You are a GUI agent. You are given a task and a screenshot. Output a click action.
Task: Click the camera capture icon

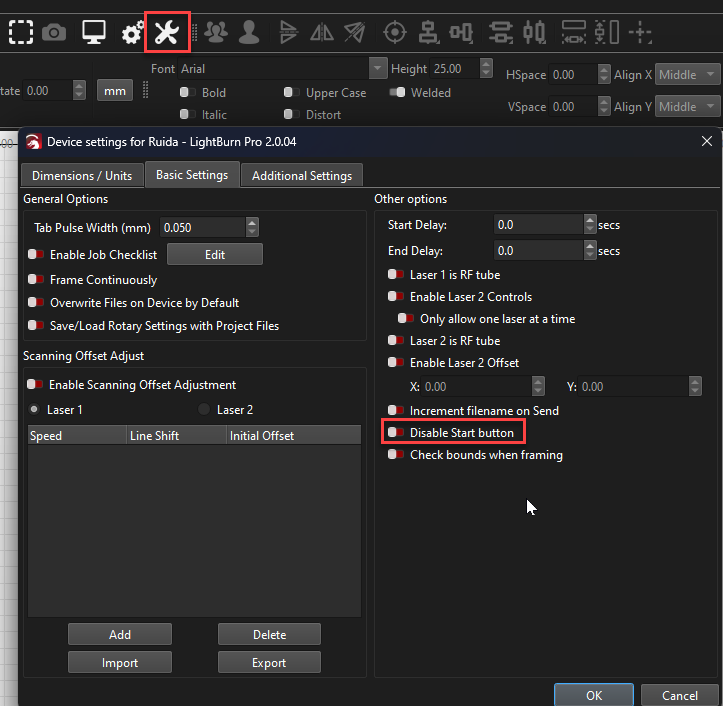(x=55, y=33)
